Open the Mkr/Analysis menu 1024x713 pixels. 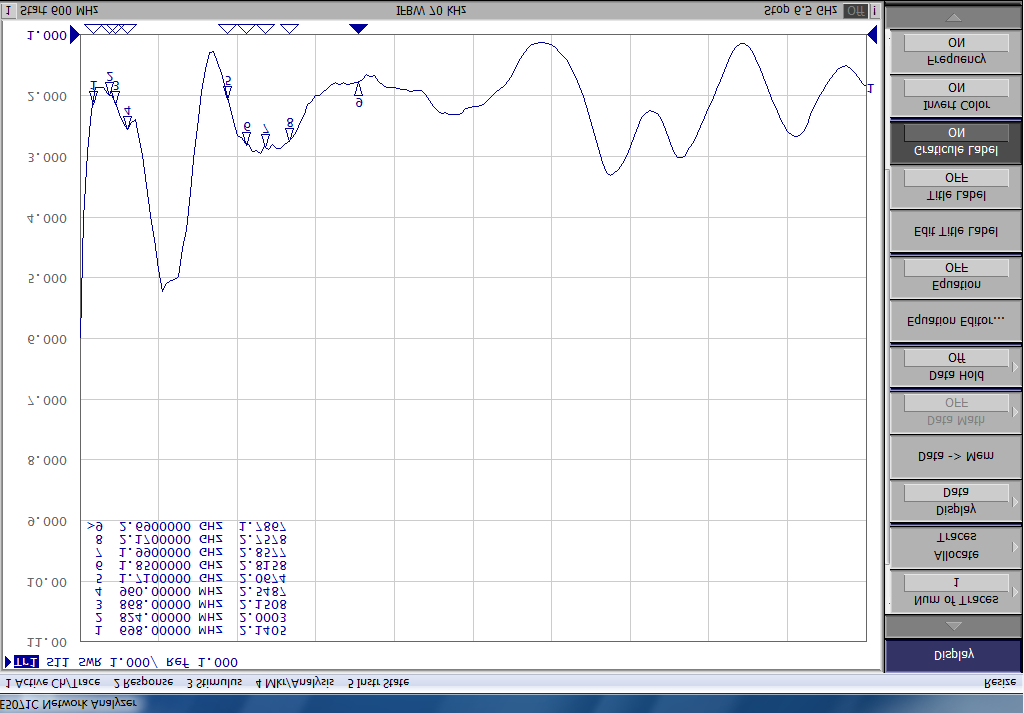click(294, 682)
